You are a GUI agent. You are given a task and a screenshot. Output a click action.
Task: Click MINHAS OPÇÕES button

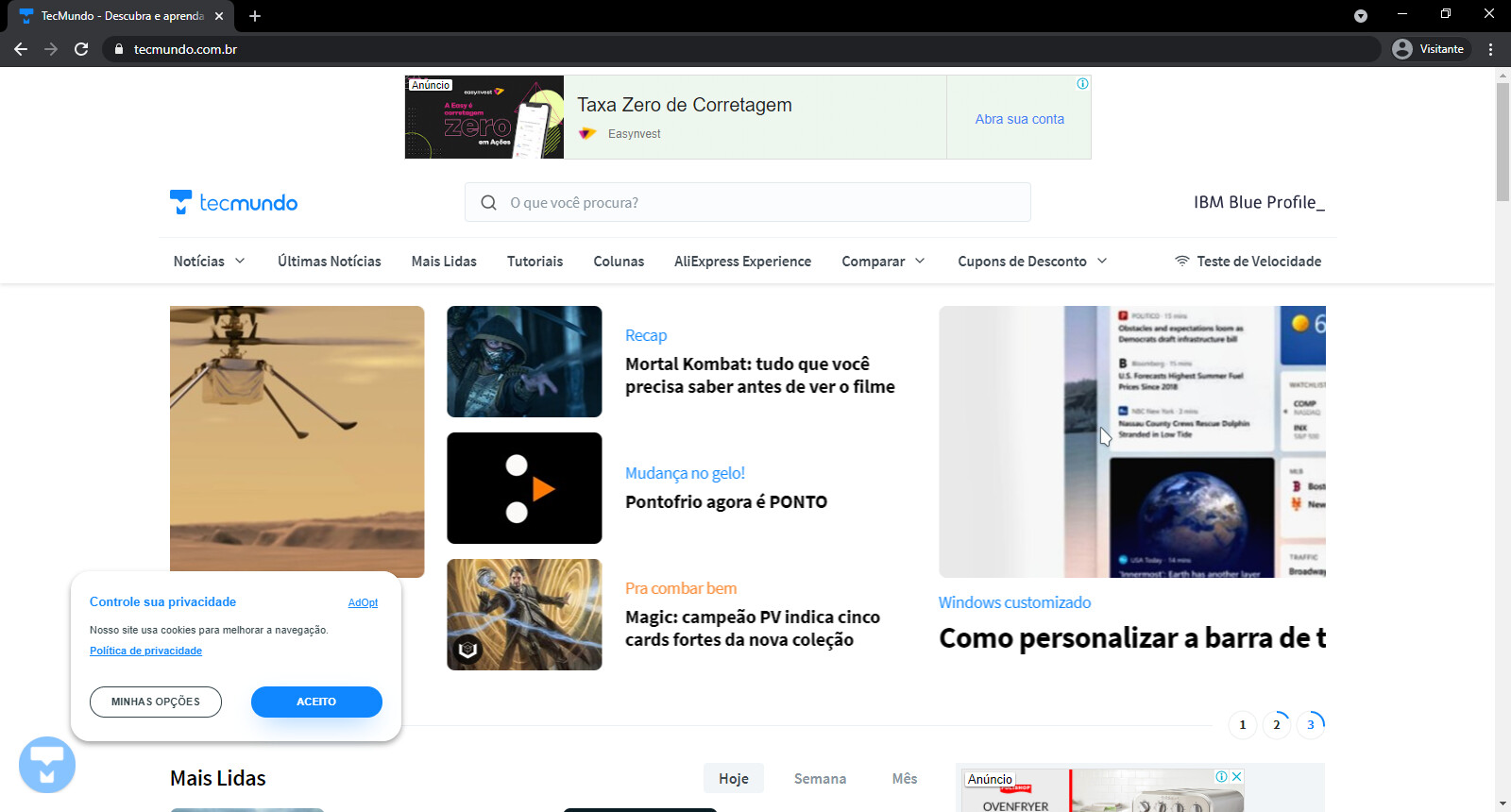click(156, 702)
